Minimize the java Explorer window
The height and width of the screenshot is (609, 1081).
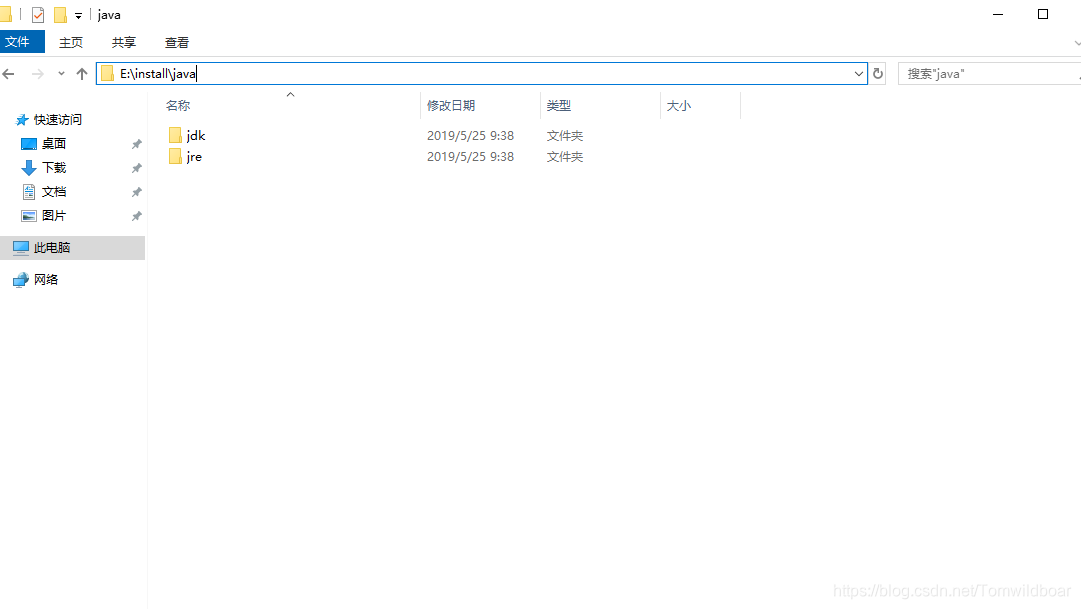(x=998, y=14)
